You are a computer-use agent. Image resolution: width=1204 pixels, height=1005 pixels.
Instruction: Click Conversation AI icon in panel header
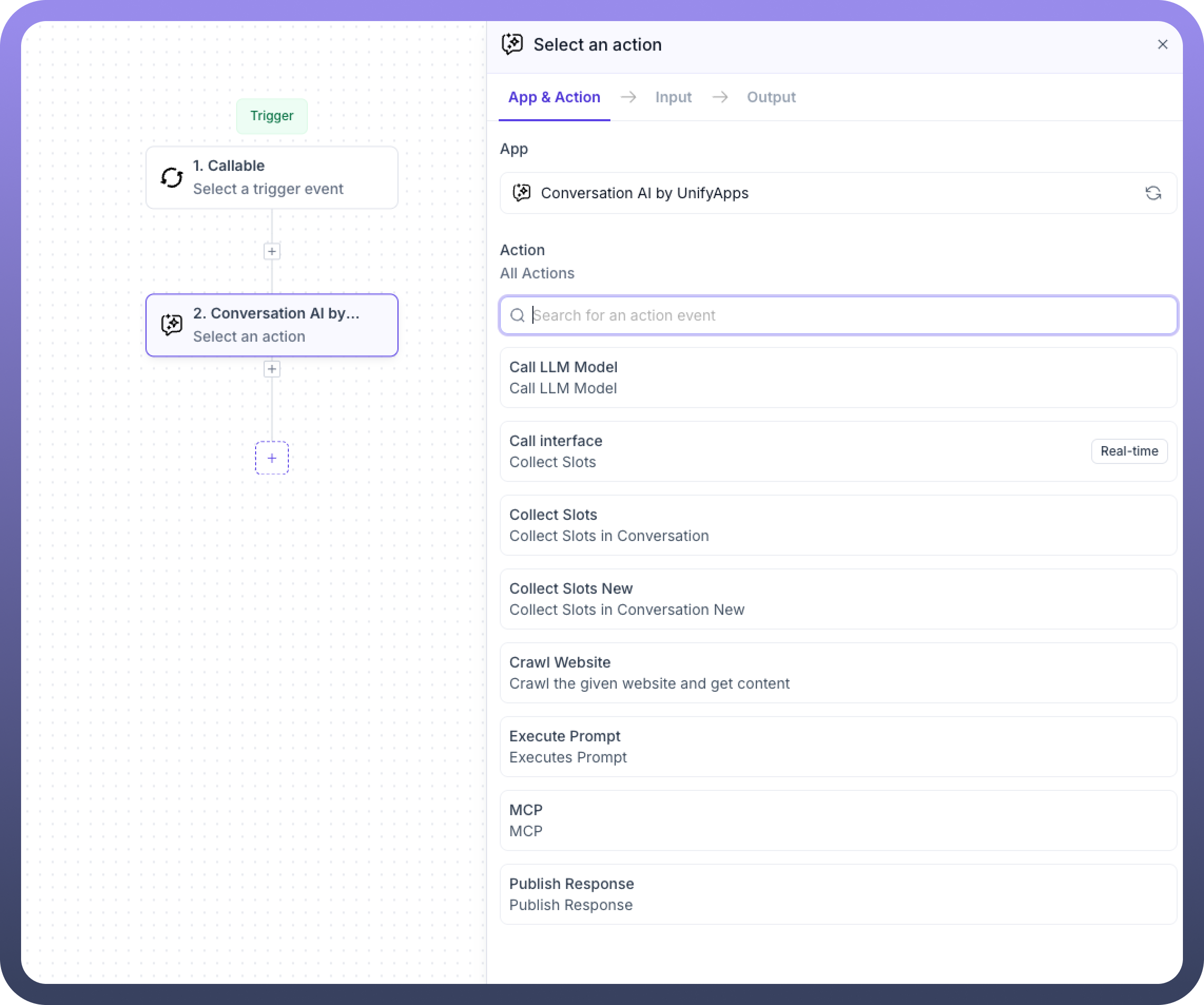coord(512,44)
